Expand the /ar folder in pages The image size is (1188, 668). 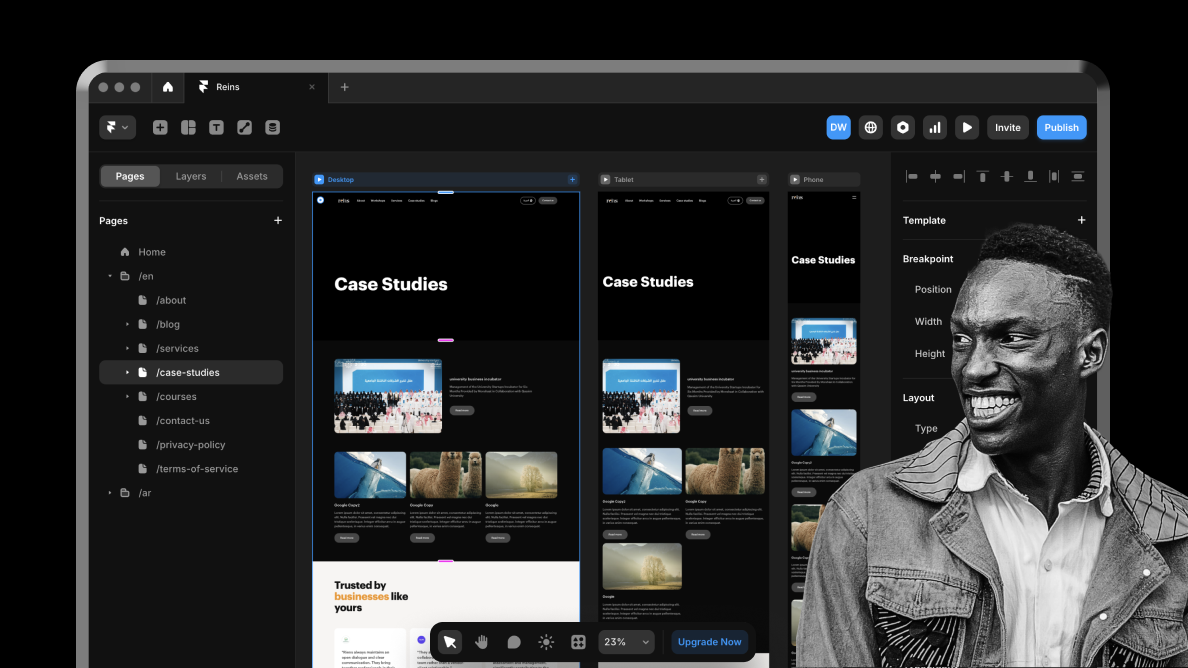coord(110,493)
